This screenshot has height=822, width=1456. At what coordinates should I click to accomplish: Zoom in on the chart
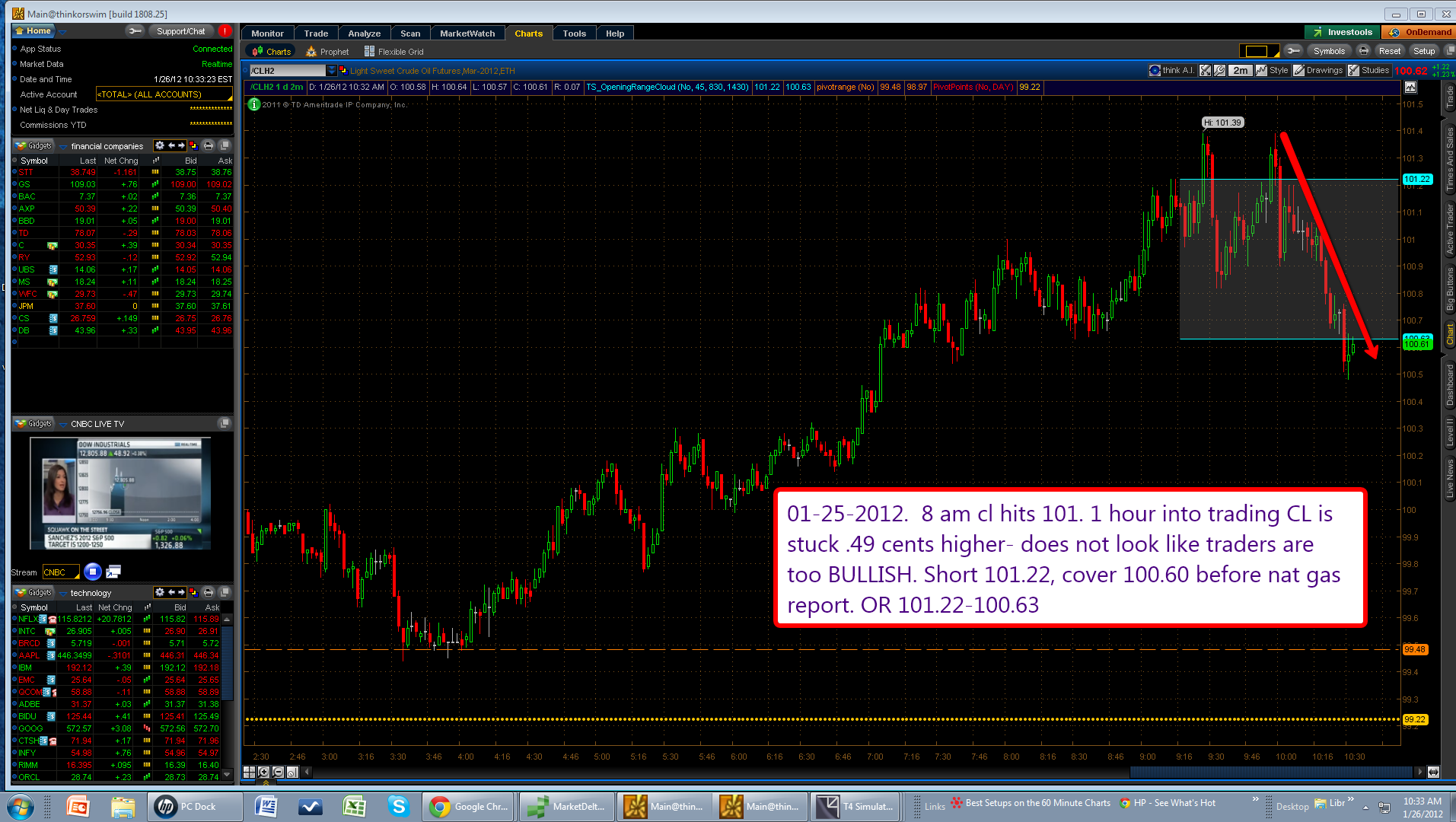[264, 772]
